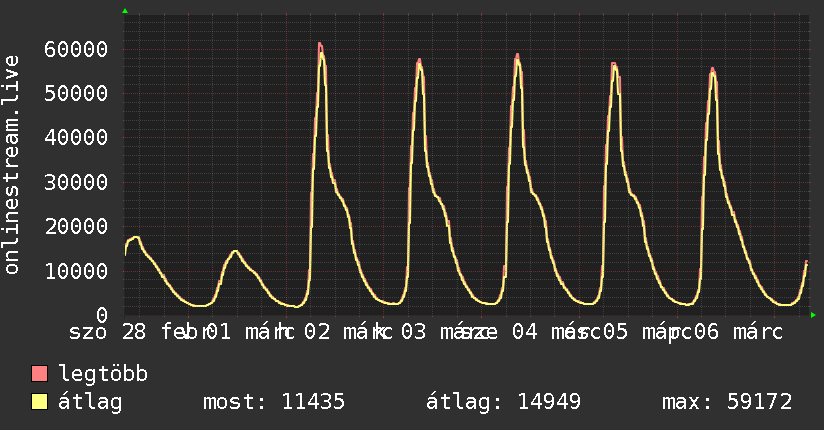Screen dimensions: 824x430
Task: Click the most: 11435 value
Action: click(x=274, y=402)
